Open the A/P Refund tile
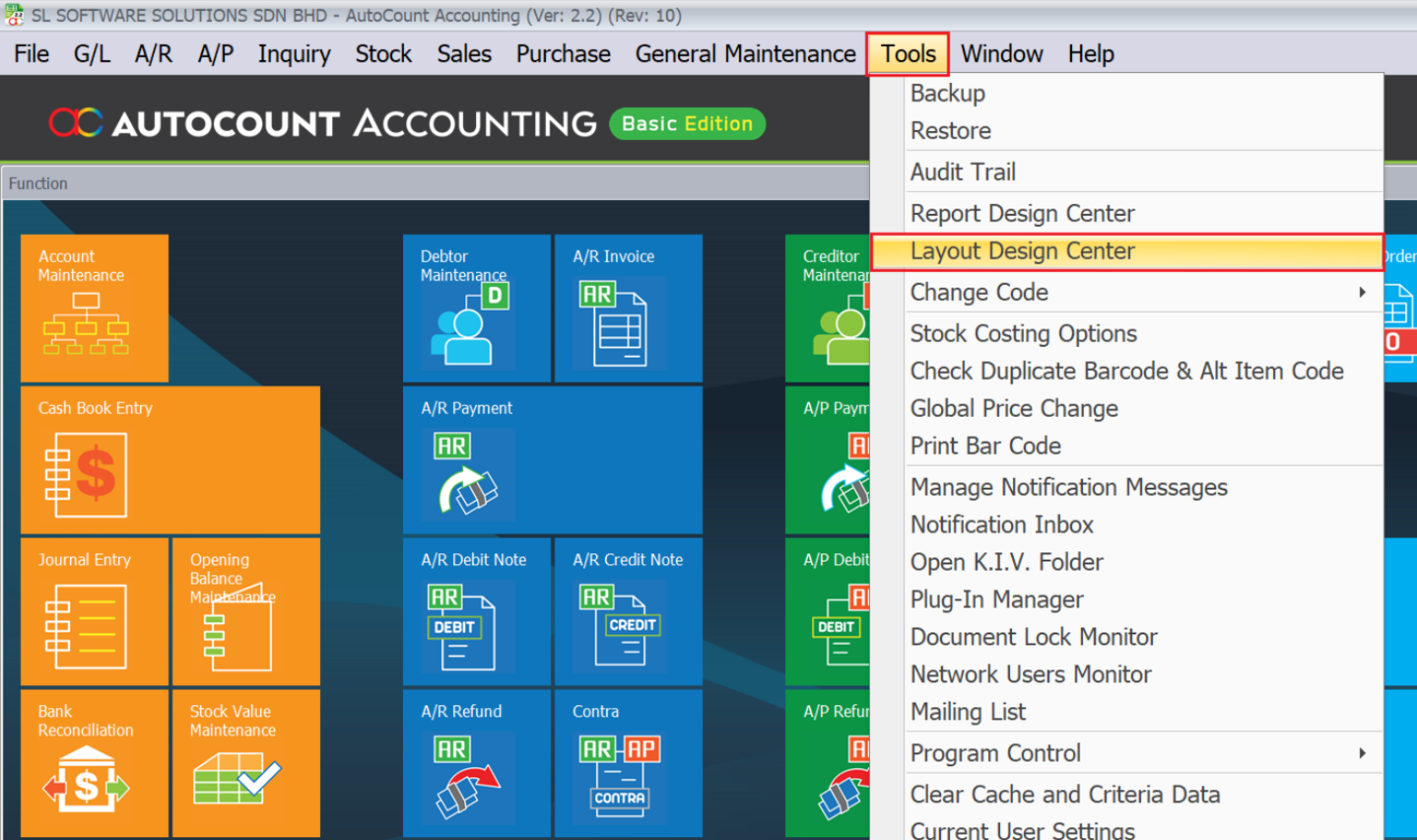The height and width of the screenshot is (840, 1417). pyautogui.click(x=828, y=763)
